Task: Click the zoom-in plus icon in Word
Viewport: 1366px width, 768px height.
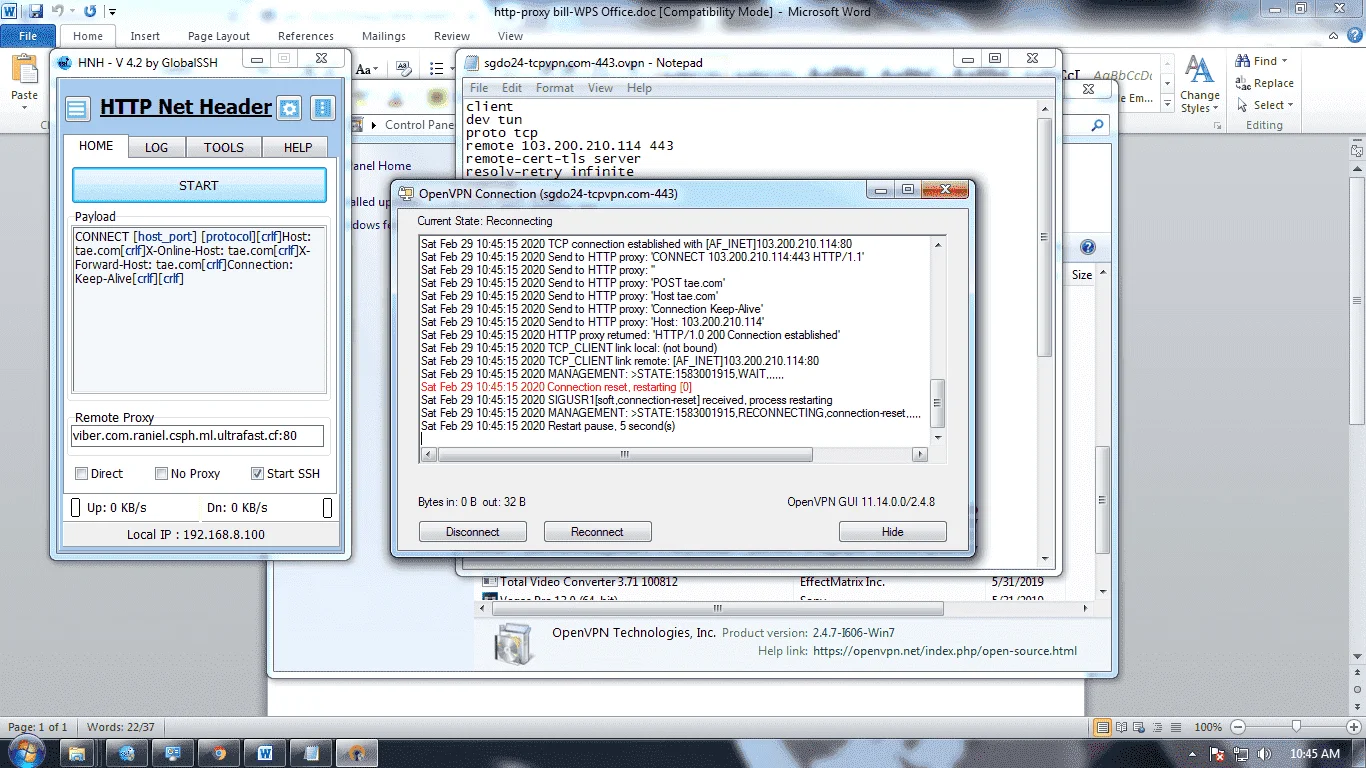Action: [x=1353, y=727]
